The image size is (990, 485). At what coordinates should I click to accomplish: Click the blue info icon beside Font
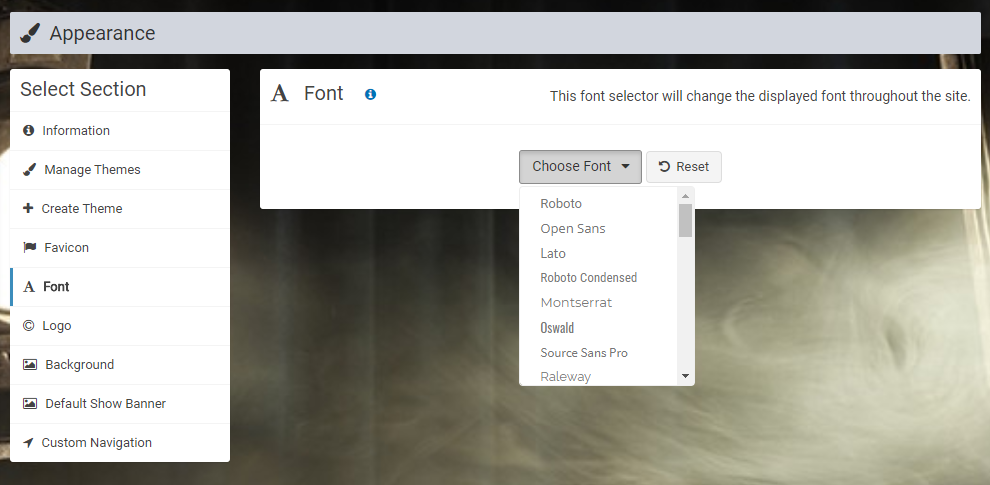[371, 94]
